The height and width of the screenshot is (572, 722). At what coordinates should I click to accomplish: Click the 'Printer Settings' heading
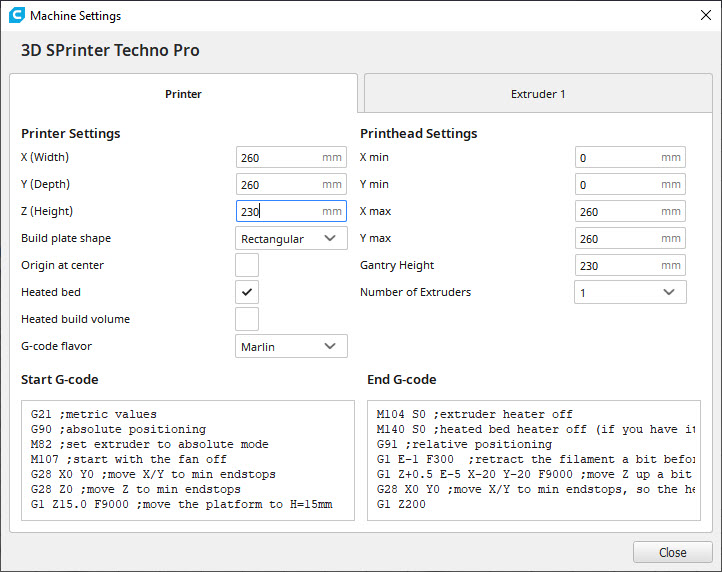pyautogui.click(x=70, y=134)
